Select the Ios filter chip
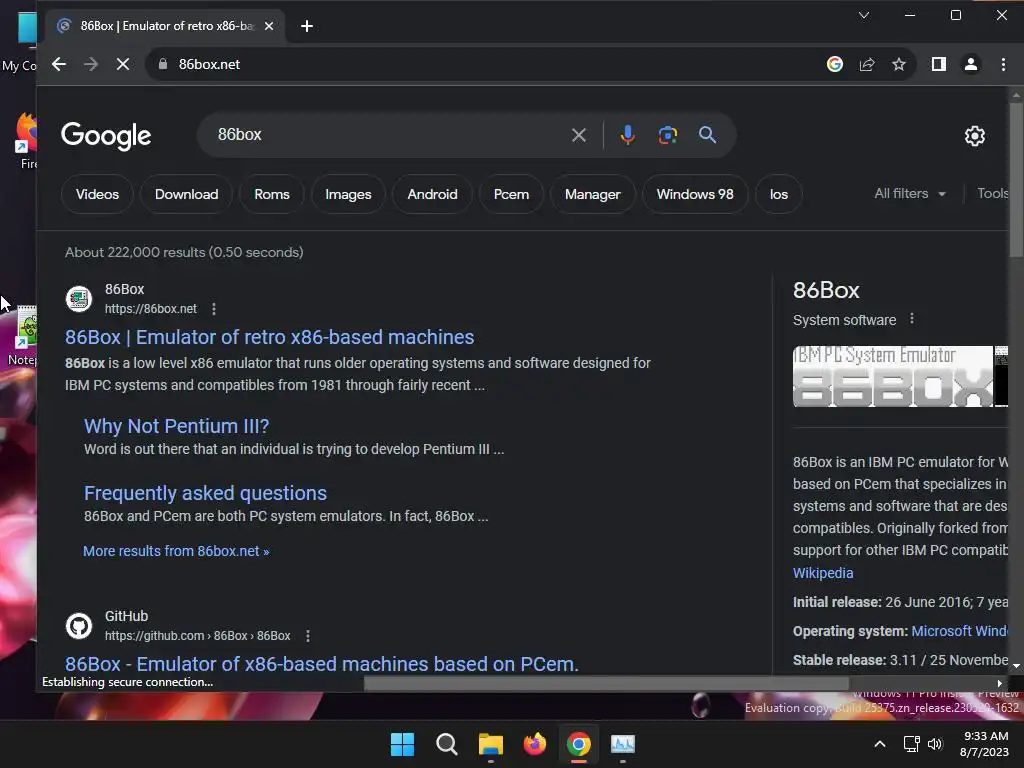This screenshot has width=1024, height=768. click(778, 194)
